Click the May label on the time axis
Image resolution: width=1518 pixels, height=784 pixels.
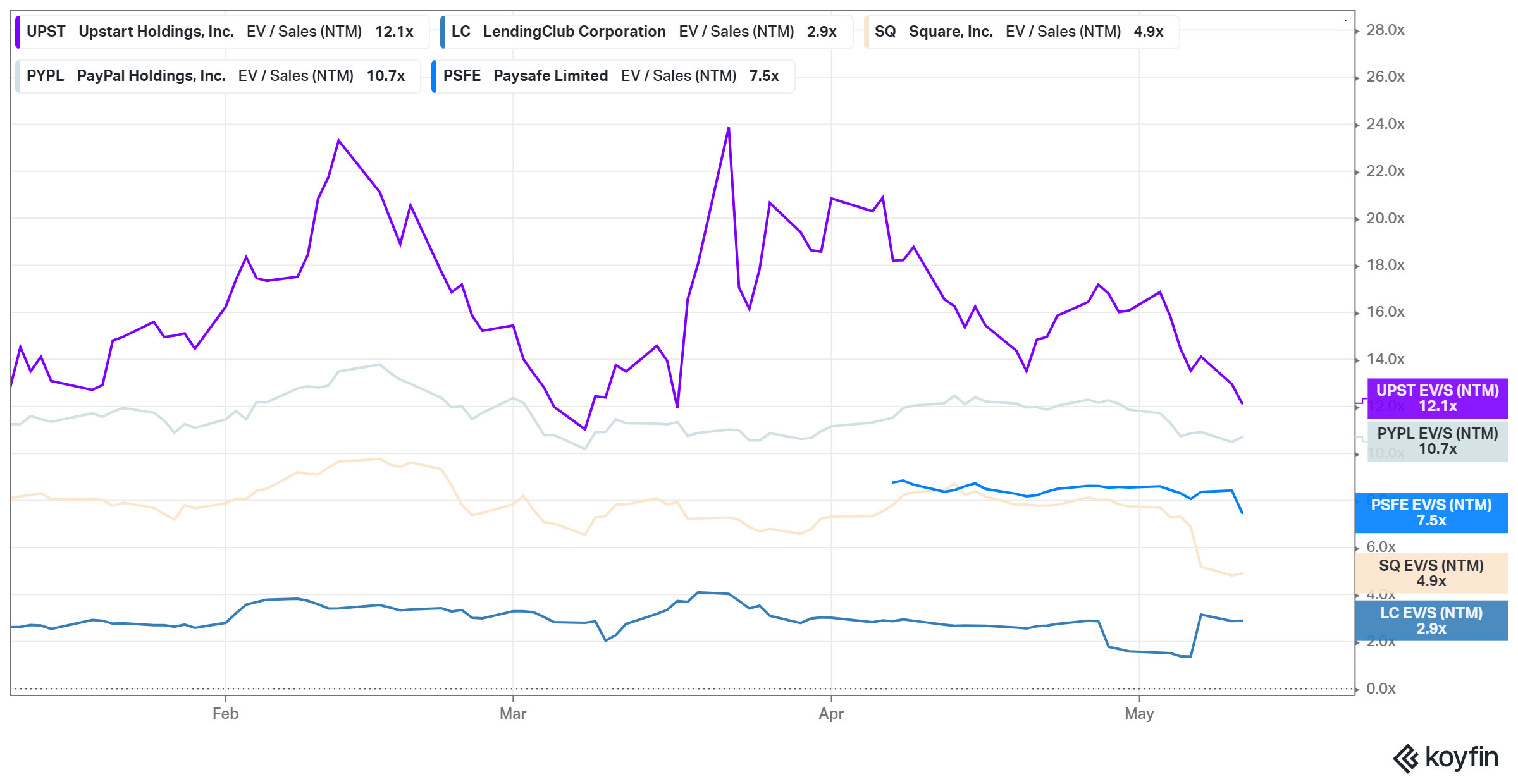point(1139,714)
